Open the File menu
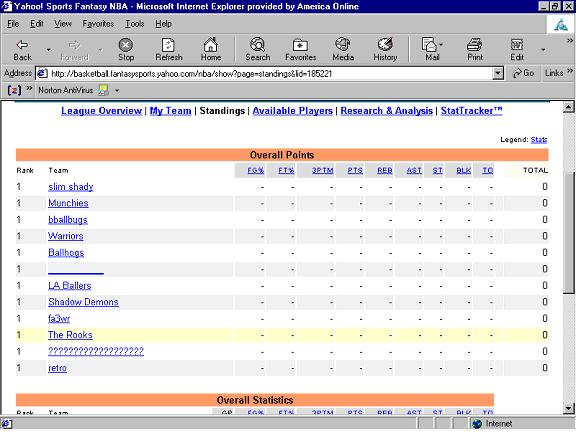 click(x=13, y=24)
